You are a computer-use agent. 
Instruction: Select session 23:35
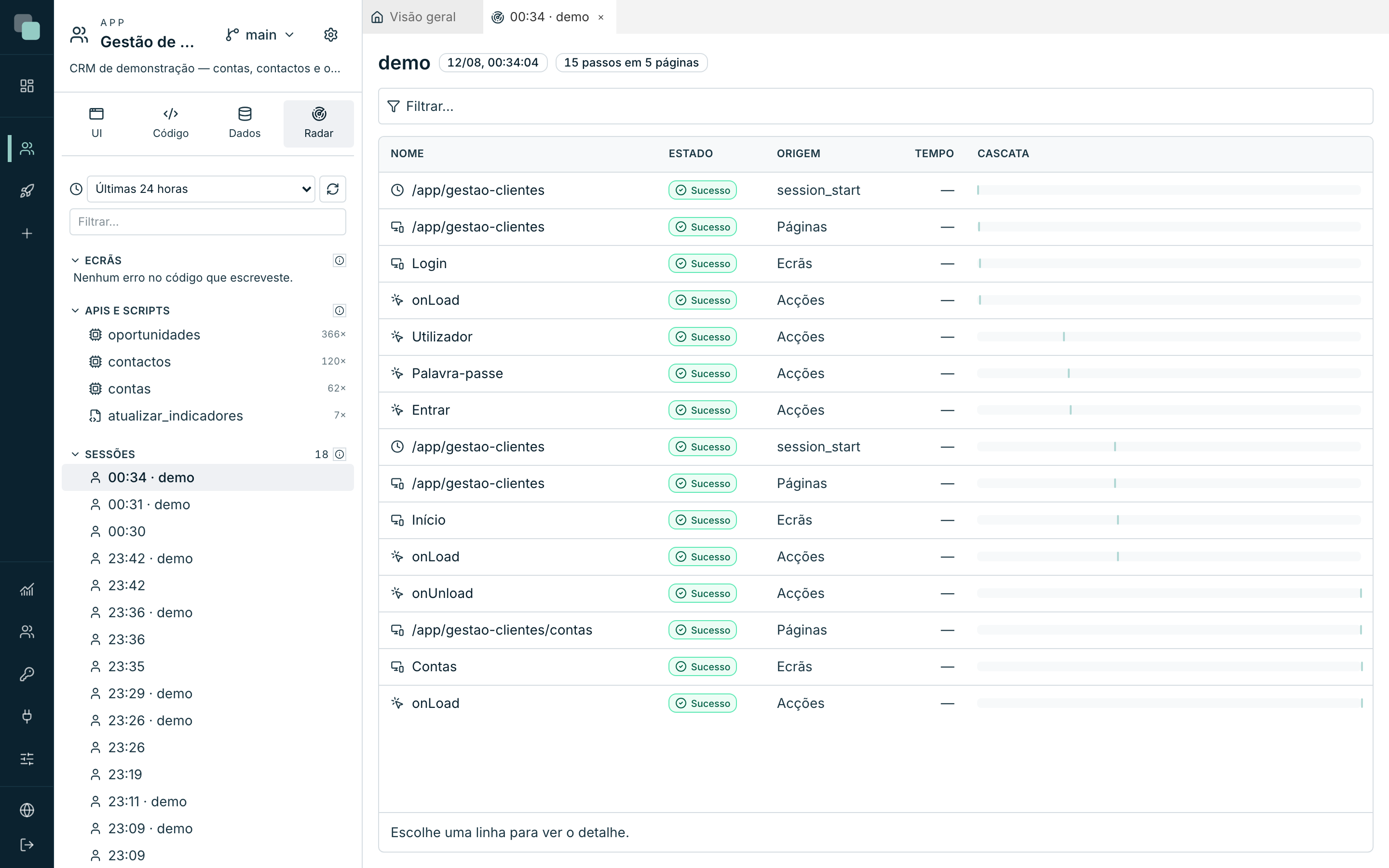(208, 666)
